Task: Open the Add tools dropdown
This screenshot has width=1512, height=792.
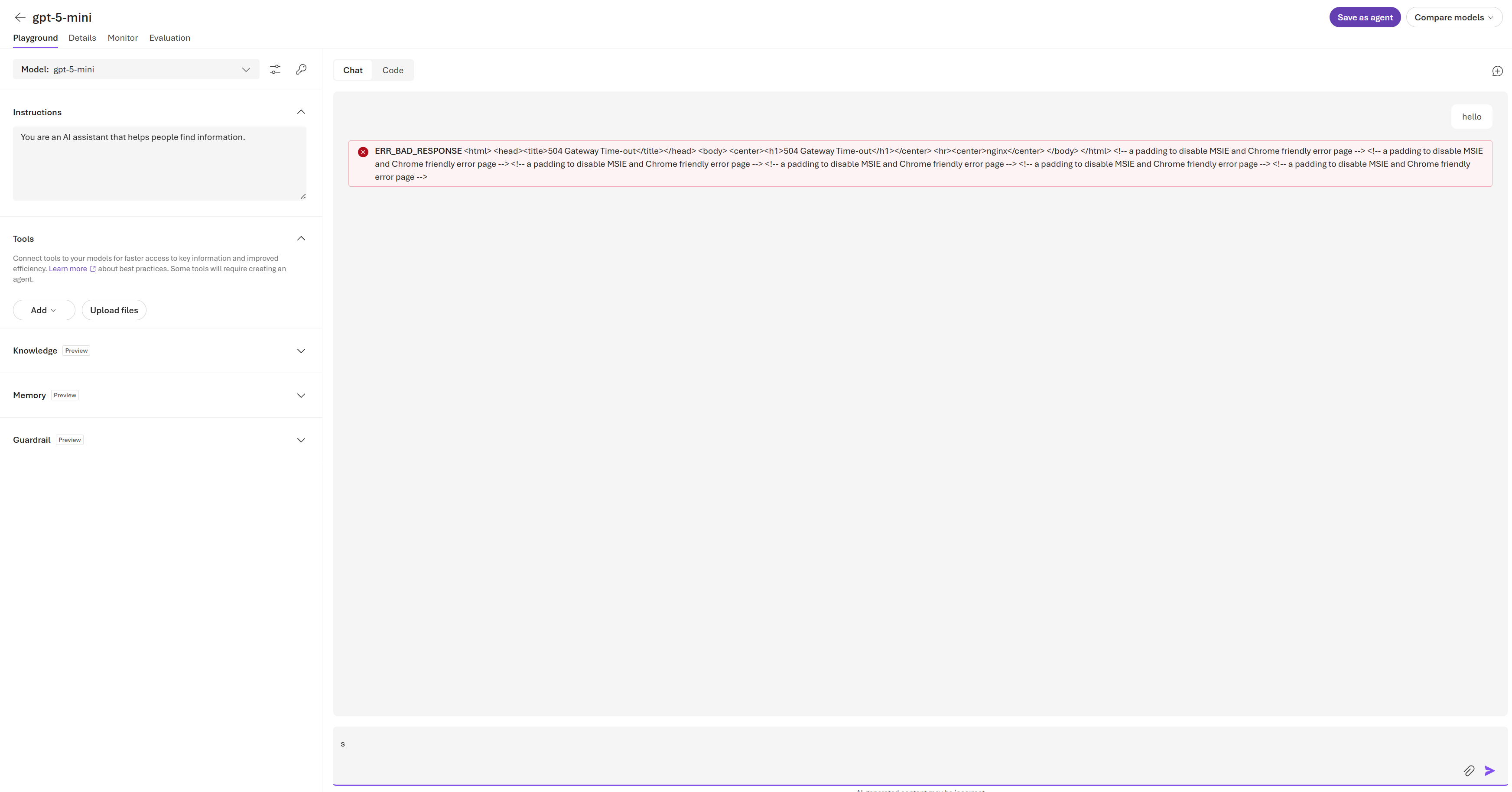Action: 44,310
